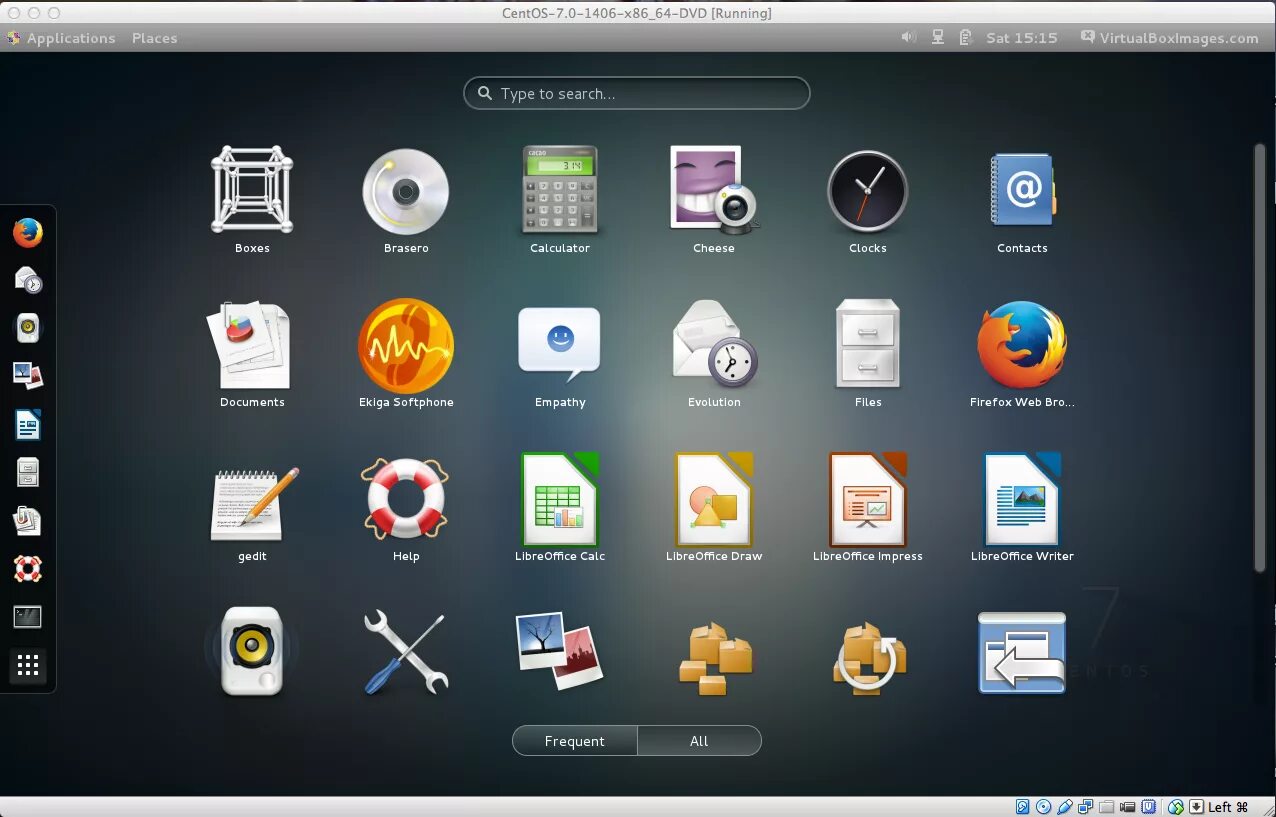
Task: Click Firefox in the left dash
Action: pyautogui.click(x=28, y=233)
